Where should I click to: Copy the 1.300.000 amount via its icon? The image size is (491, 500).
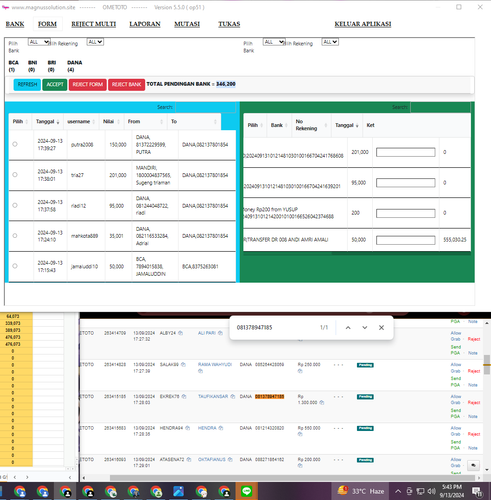coord(322,403)
